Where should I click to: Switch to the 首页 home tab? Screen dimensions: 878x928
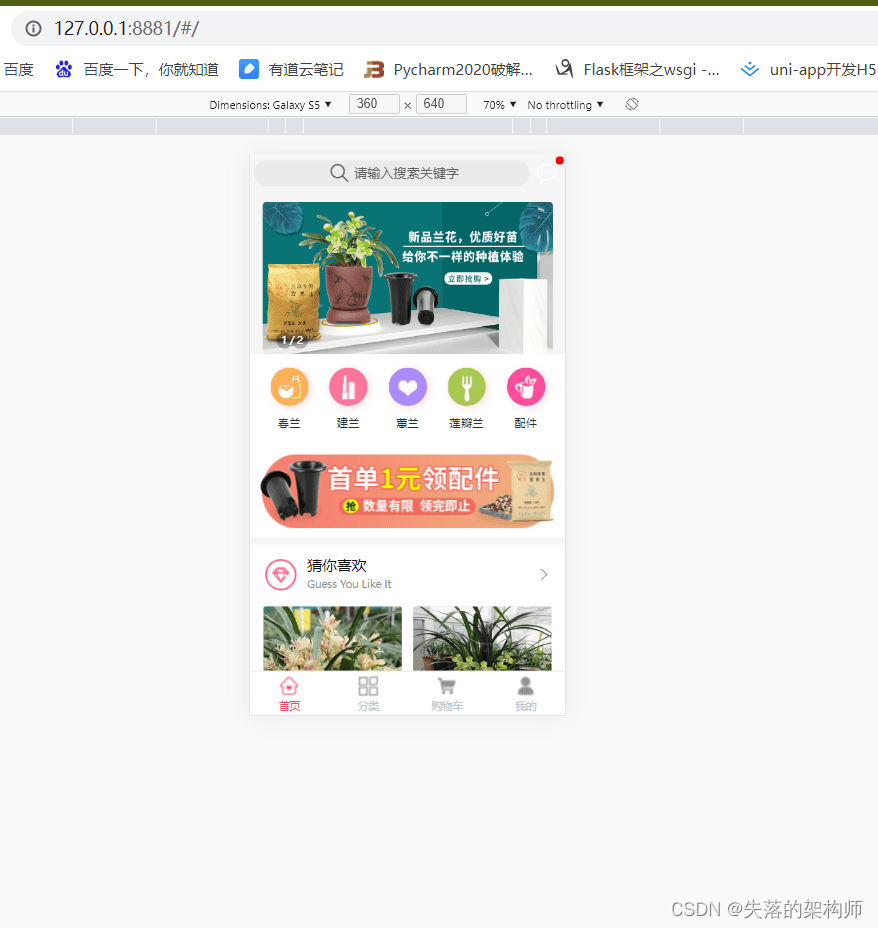tap(289, 693)
